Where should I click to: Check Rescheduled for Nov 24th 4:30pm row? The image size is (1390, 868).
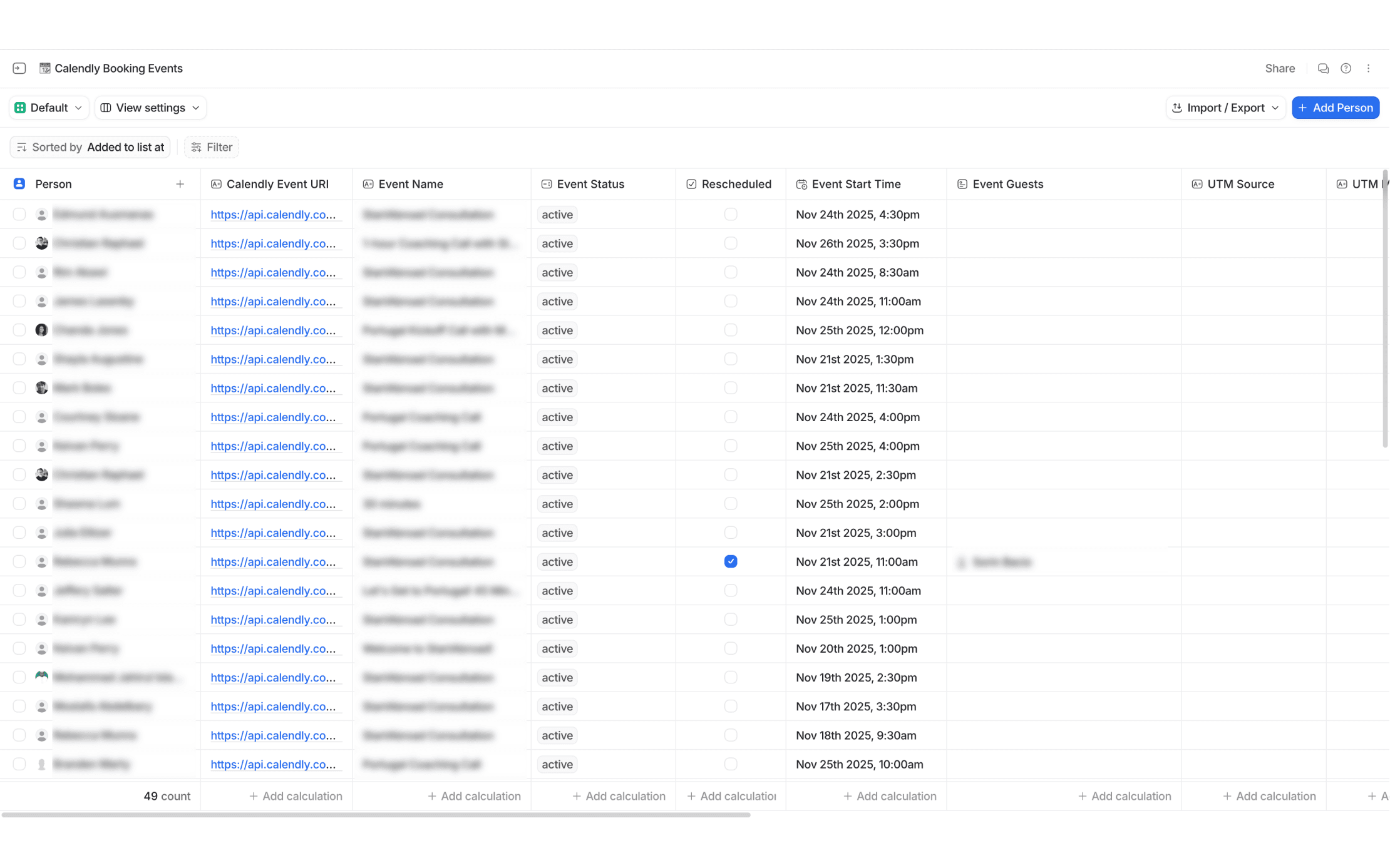pyautogui.click(x=731, y=215)
